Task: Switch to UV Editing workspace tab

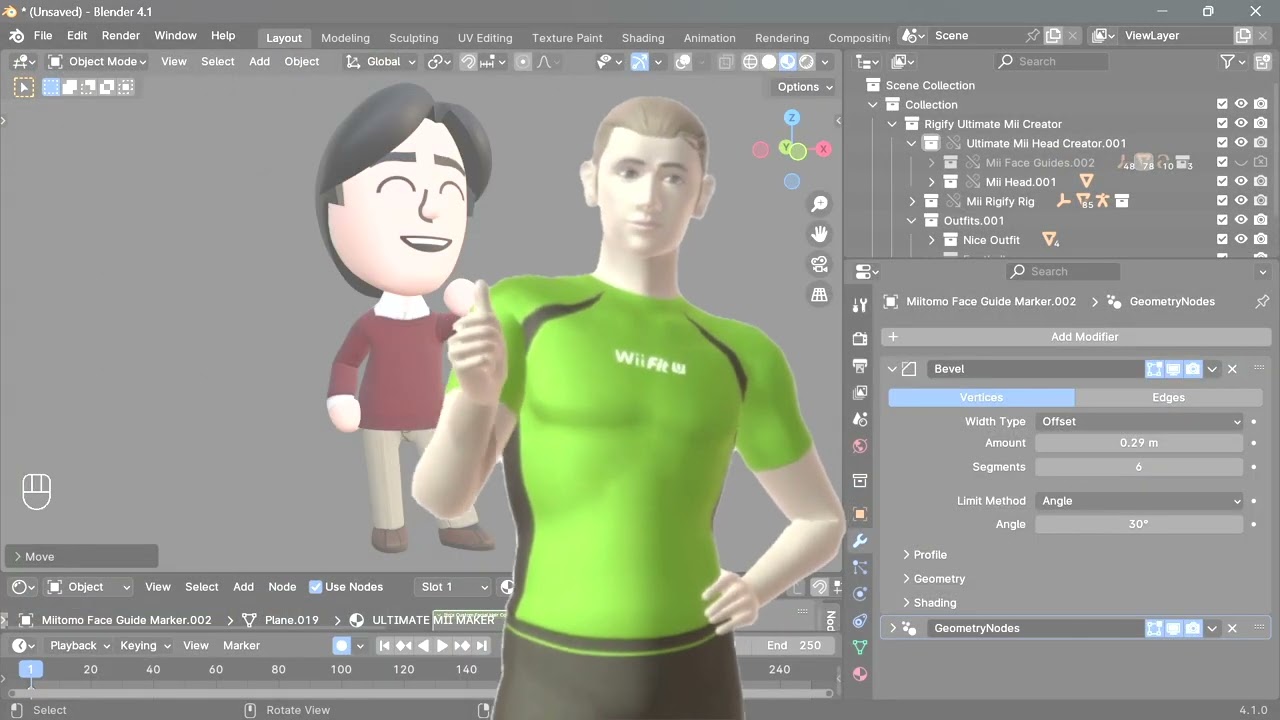Action: 485,38
